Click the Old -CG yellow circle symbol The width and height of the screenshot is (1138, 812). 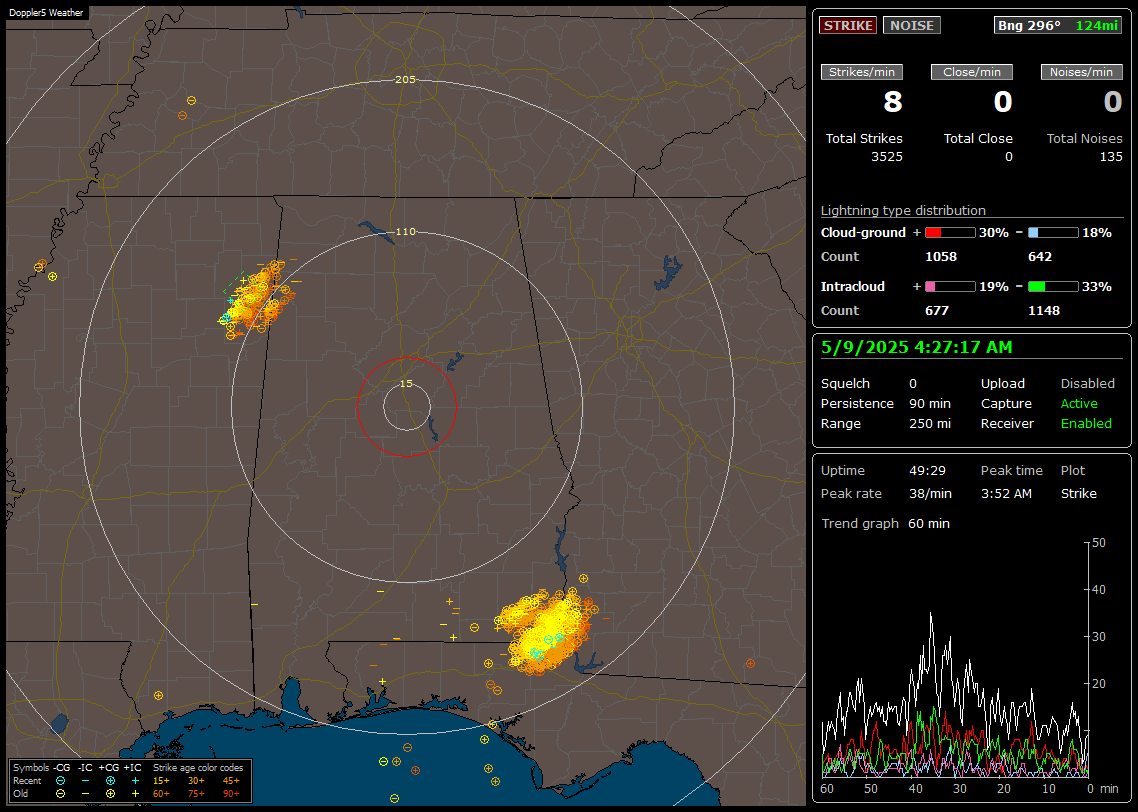coord(60,794)
